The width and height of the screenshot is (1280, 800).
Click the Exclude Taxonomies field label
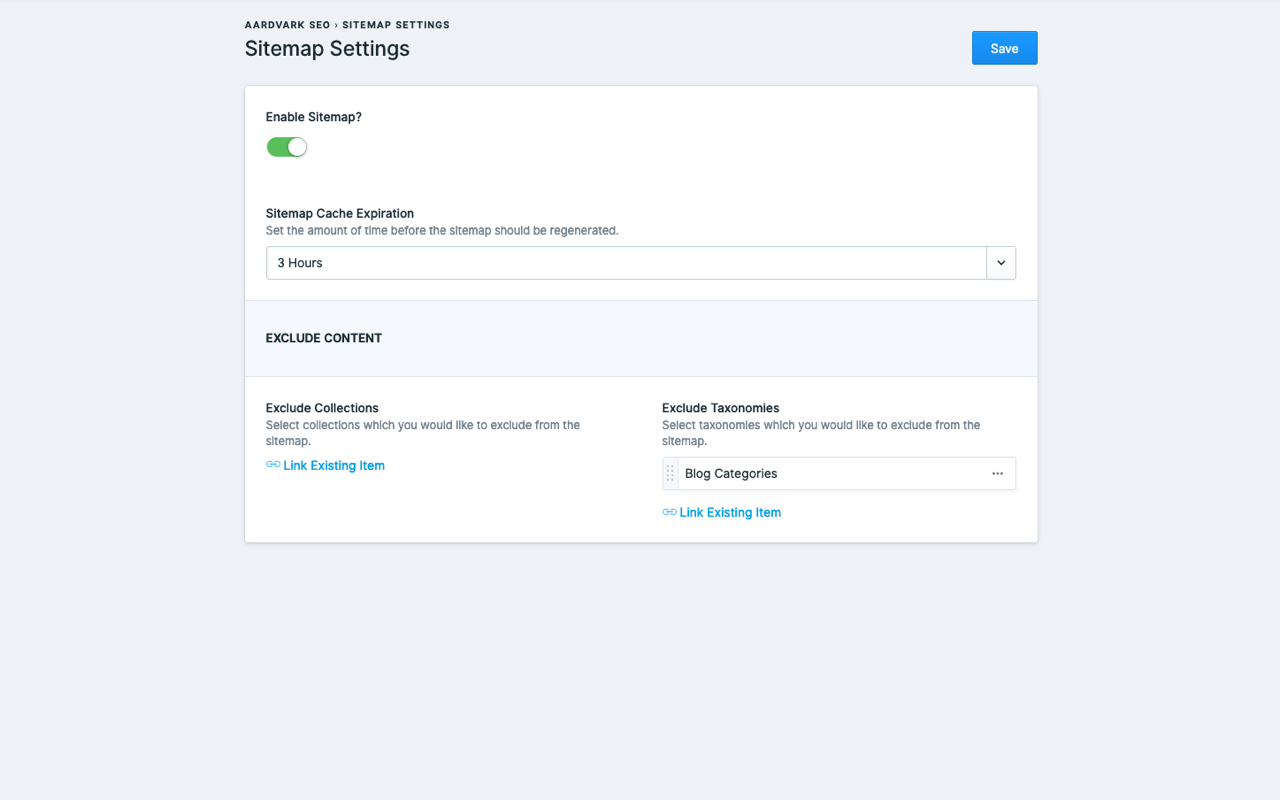pyautogui.click(x=720, y=408)
